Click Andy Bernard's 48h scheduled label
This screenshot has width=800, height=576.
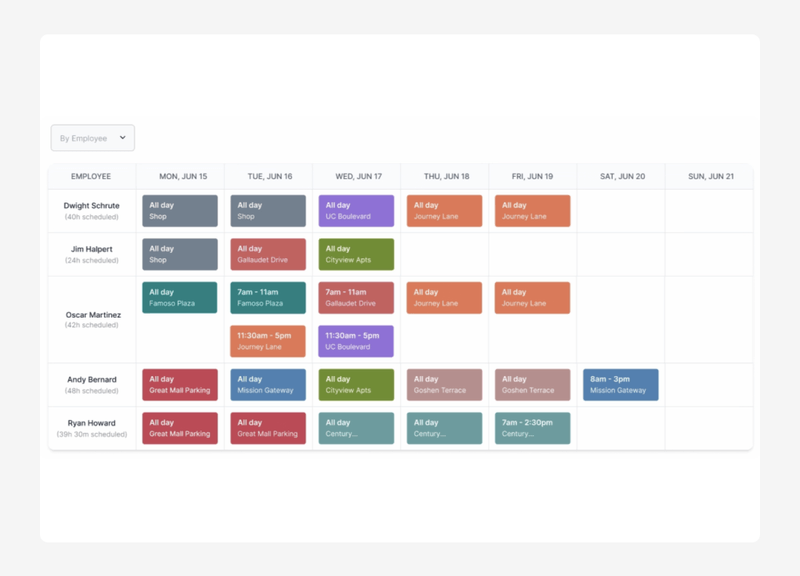click(90, 390)
